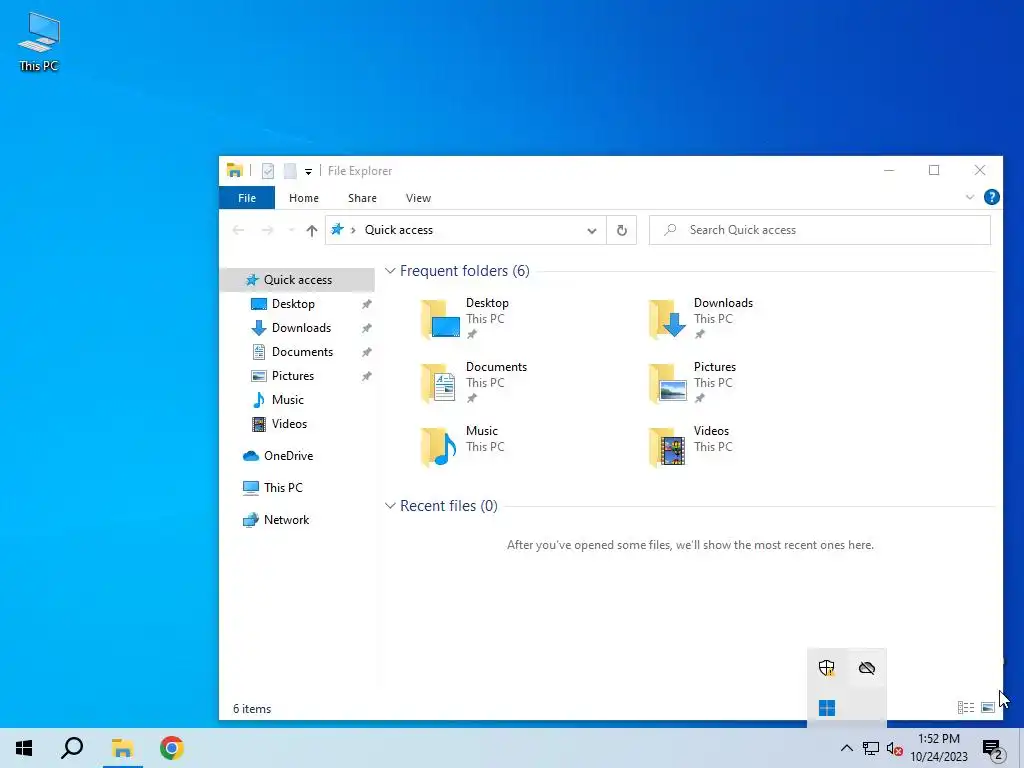Select the Pictures folder in Frequent folders
Viewport: 1024px width, 768px height.
point(692,383)
